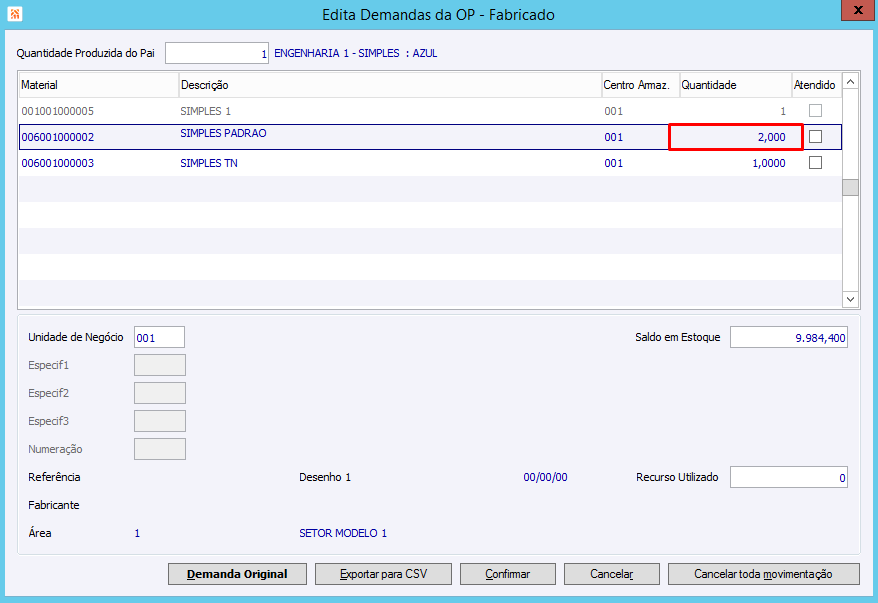The width and height of the screenshot is (878, 603).
Task: Select material code 006001000002
Action: [x=58, y=137]
